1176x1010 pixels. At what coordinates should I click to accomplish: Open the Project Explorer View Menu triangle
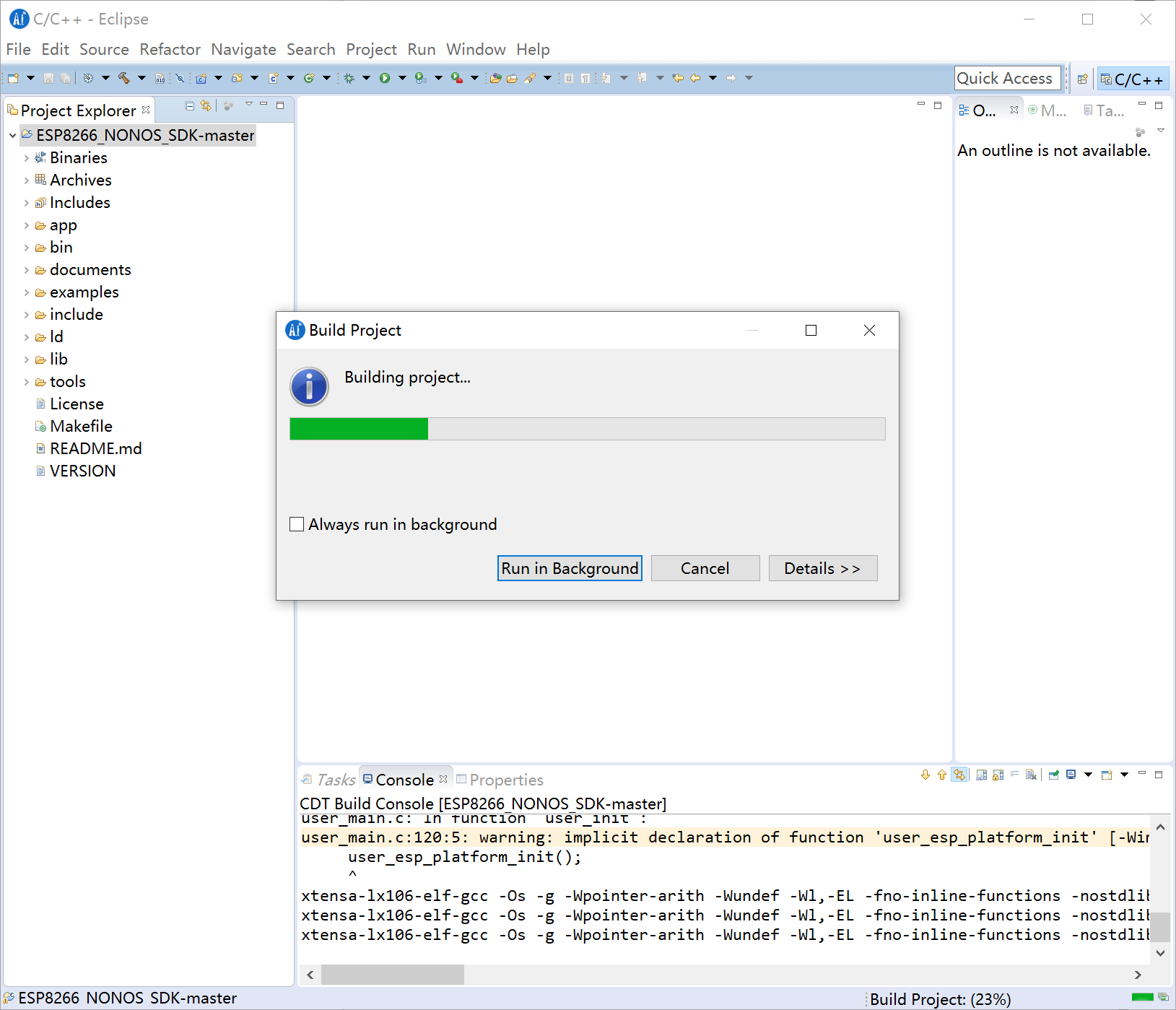(x=249, y=105)
